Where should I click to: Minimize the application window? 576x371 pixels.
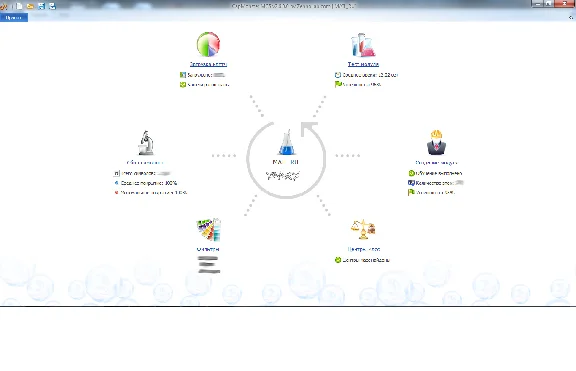537,4
